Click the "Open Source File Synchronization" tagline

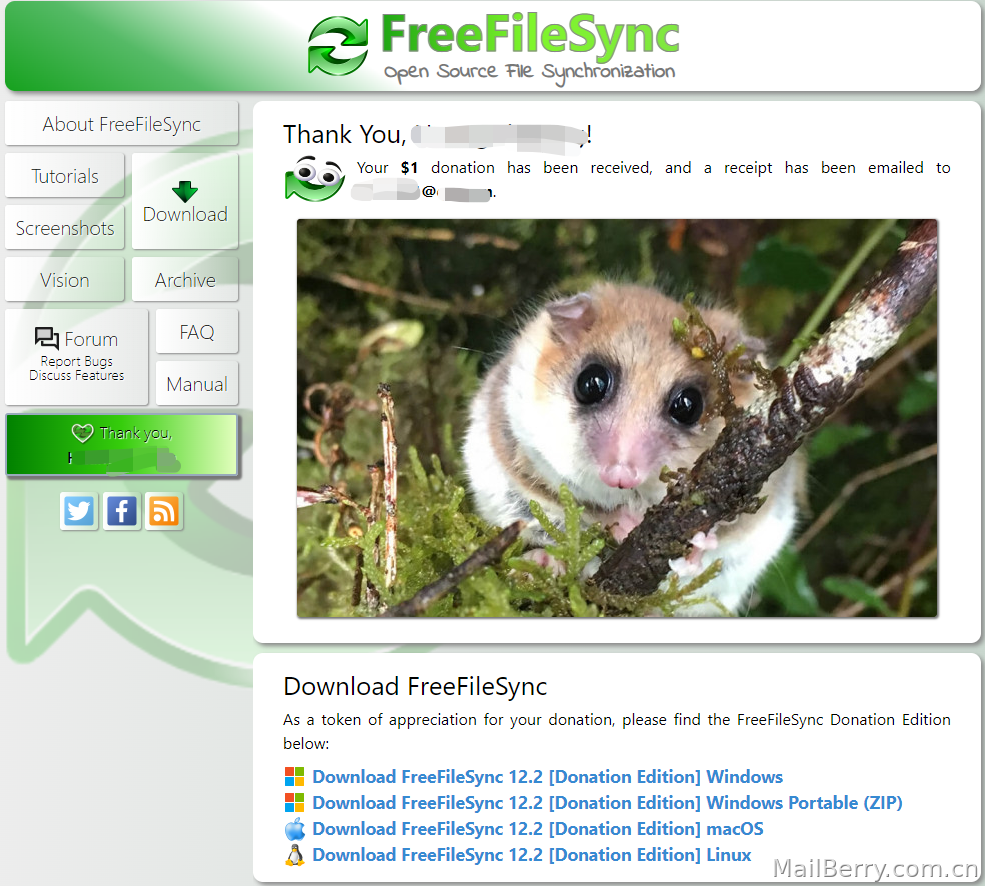click(x=530, y=72)
